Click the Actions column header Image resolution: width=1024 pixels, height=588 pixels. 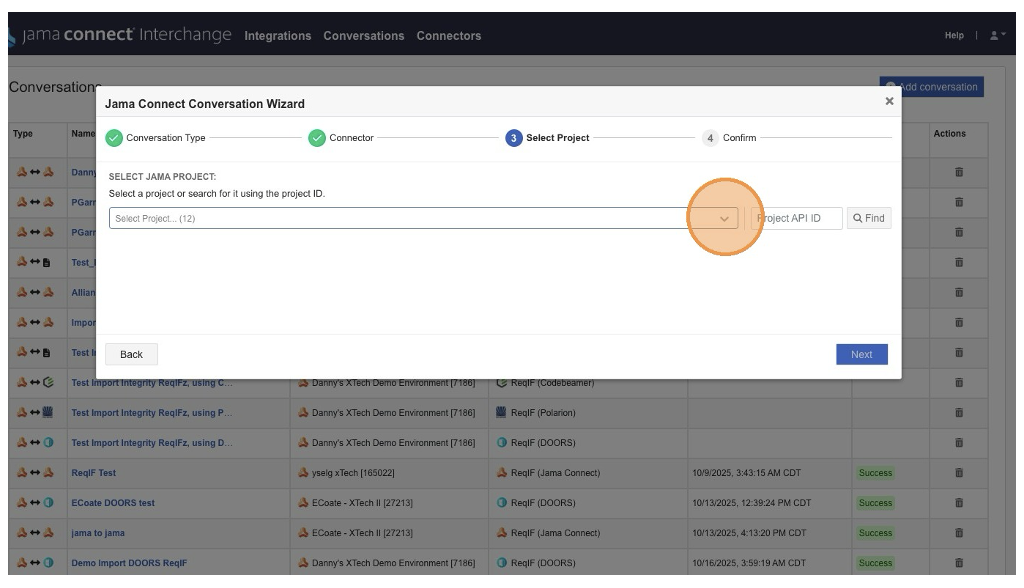click(x=949, y=133)
